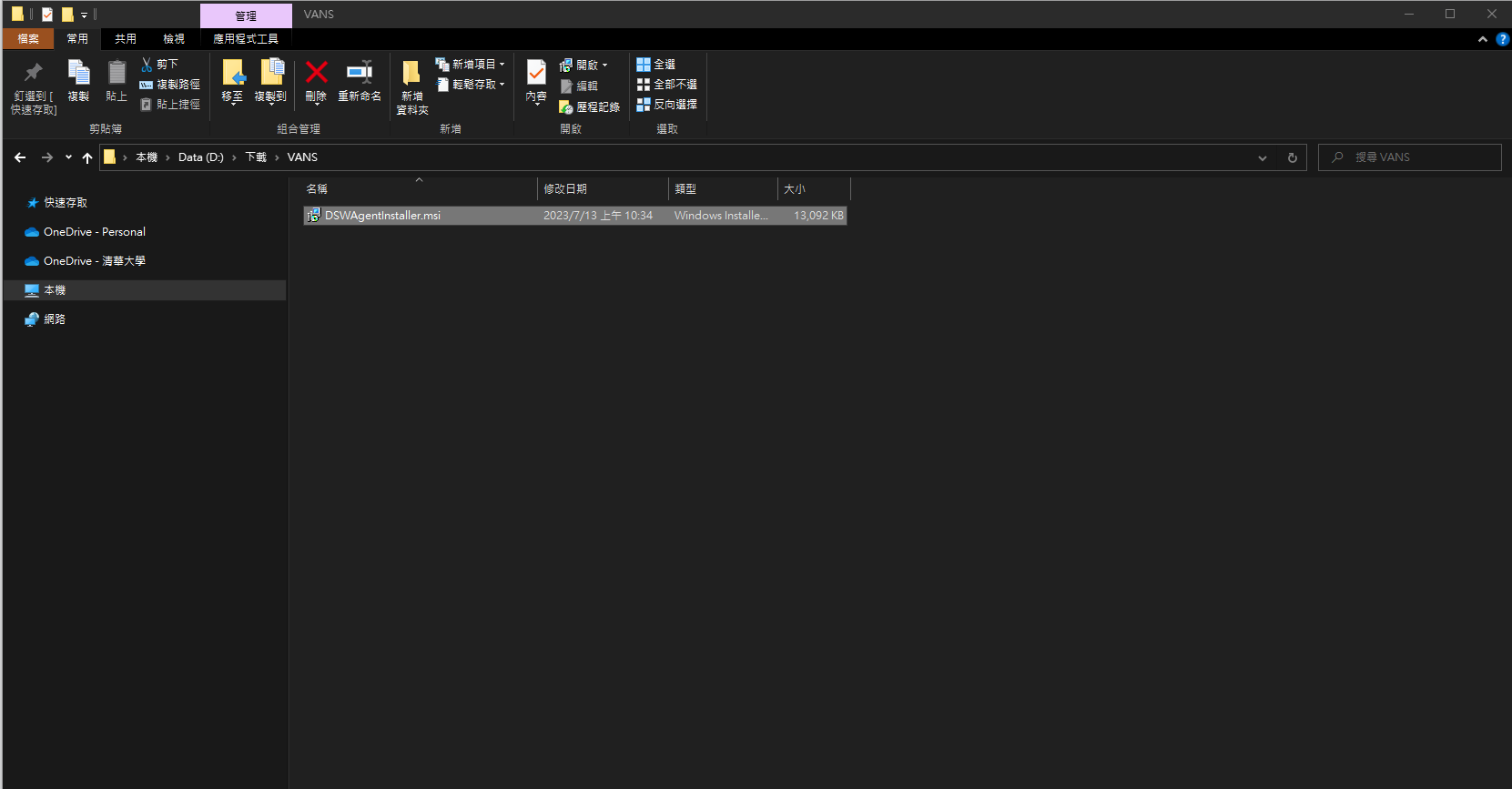The image size is (1512, 789).
Task: Open the File (檔案) menu tab
Action: [x=28, y=39]
